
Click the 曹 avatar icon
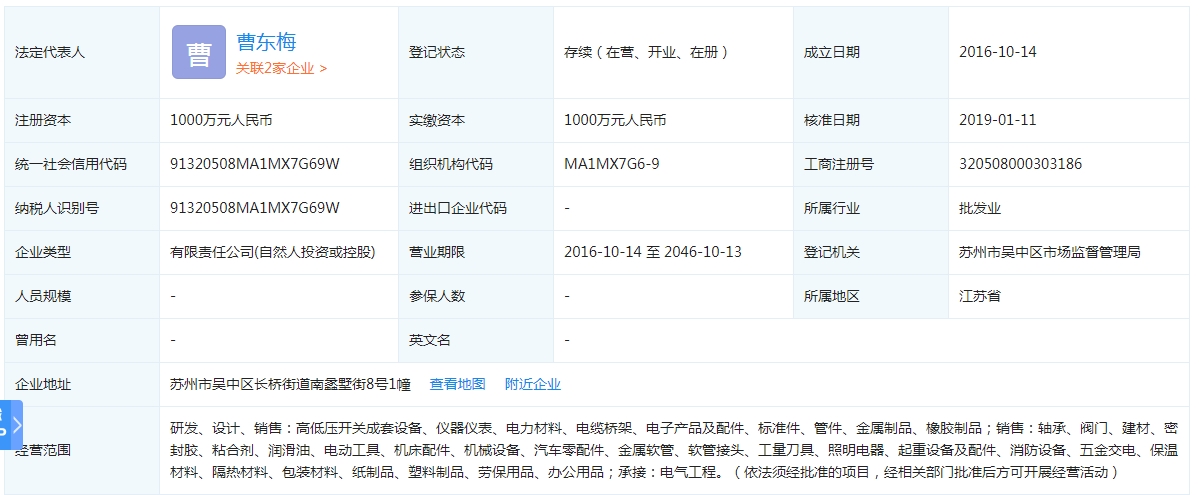(x=198, y=52)
